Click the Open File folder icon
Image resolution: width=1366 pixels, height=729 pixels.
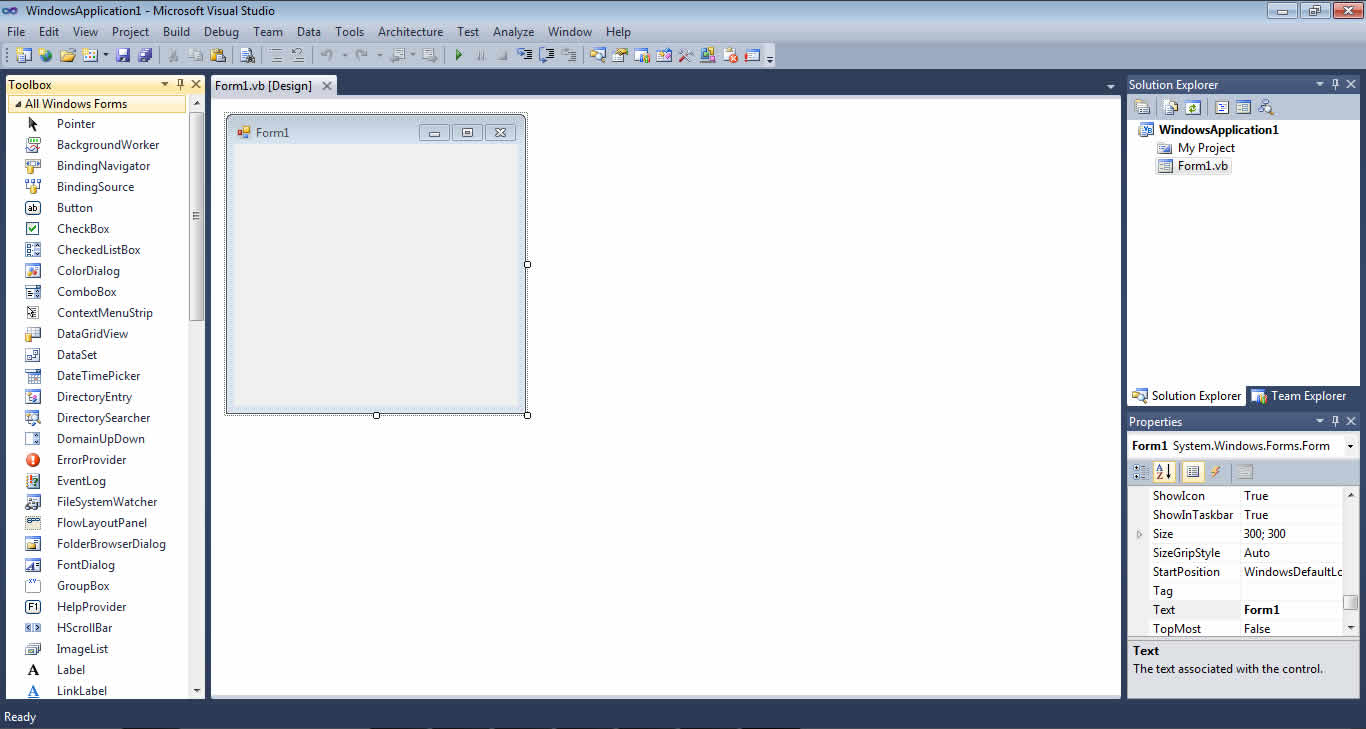(67, 56)
